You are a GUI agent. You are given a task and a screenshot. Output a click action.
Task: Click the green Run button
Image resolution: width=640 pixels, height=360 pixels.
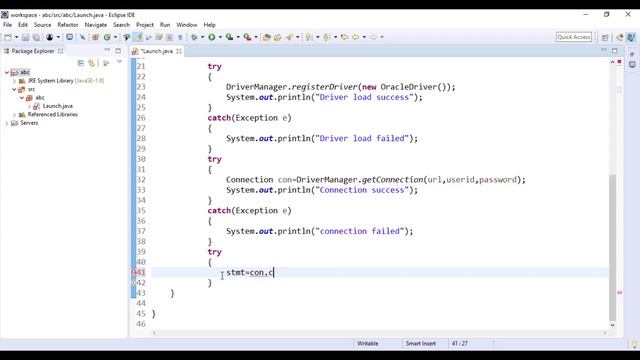click(211, 37)
